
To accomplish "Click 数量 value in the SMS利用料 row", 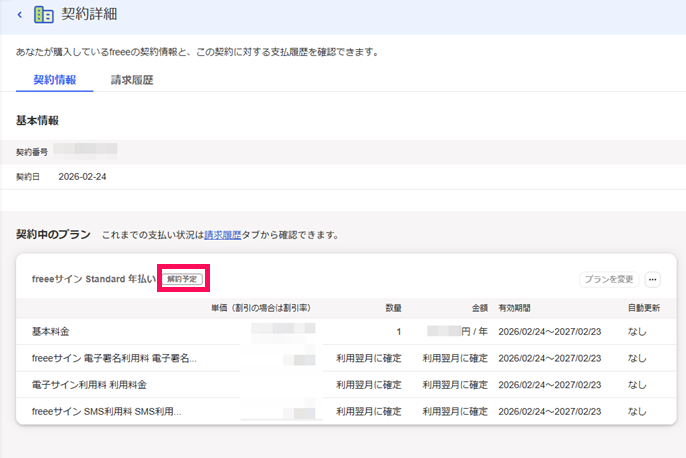I will pyautogui.click(x=368, y=412).
